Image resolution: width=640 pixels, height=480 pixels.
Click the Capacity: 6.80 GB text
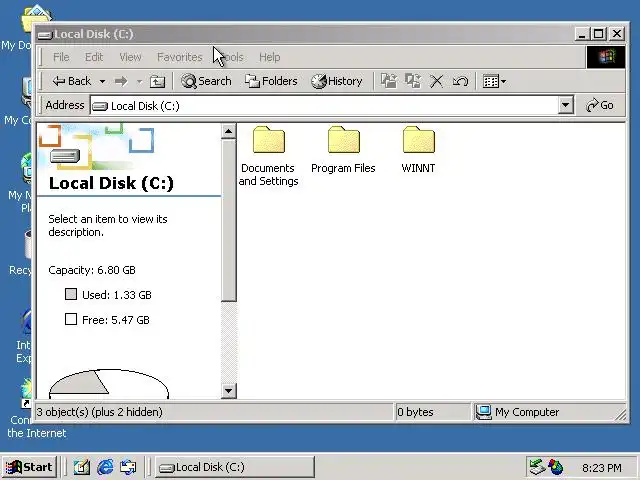tap(92, 270)
